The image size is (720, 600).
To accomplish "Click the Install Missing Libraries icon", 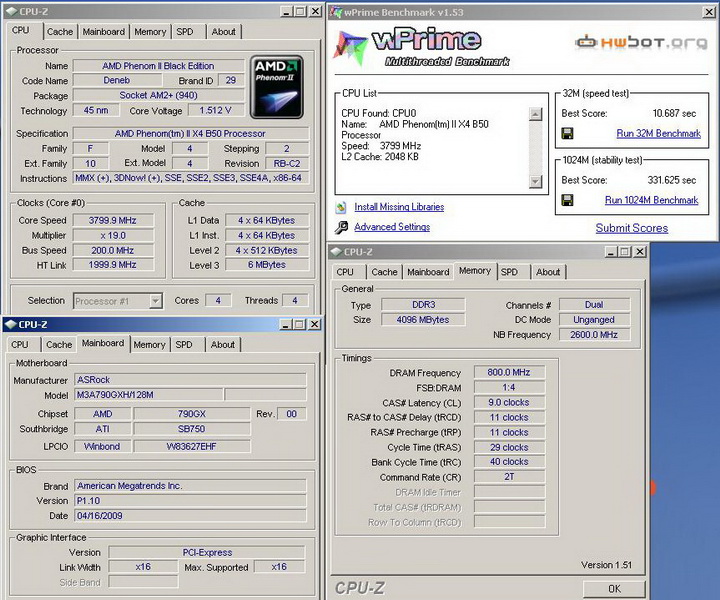I will coord(342,207).
